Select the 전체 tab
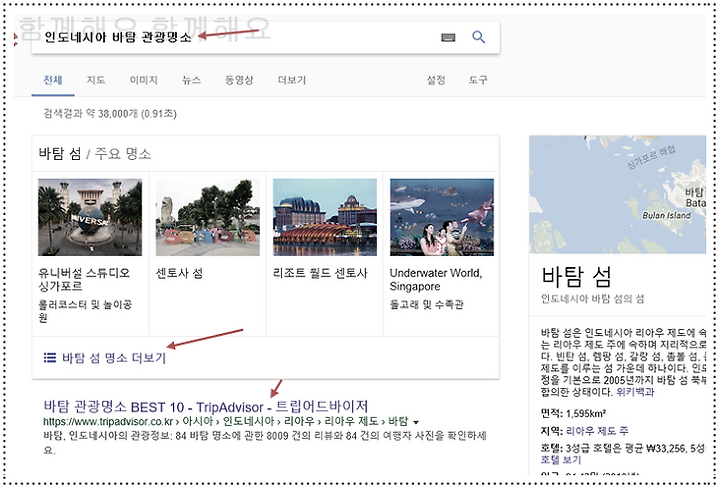 point(53,80)
